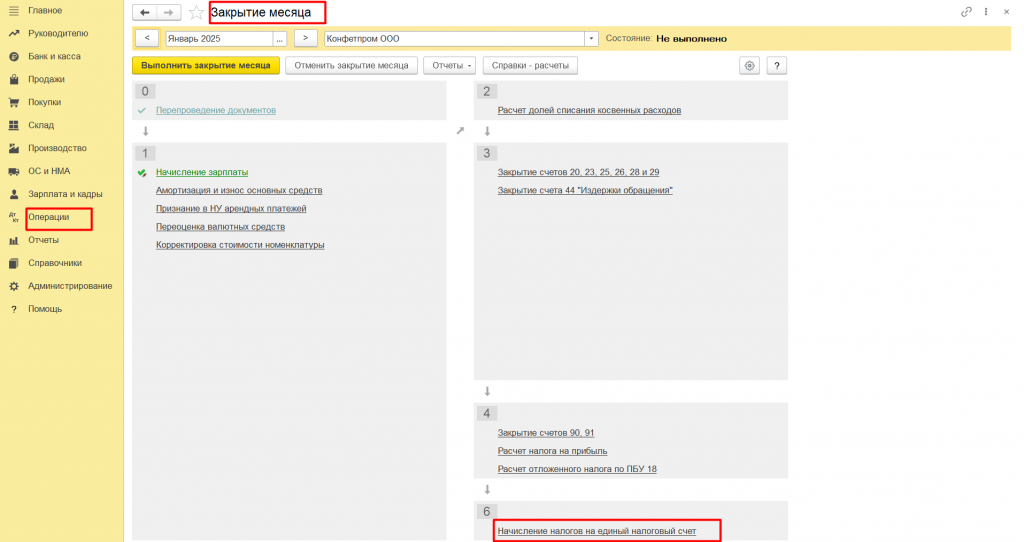This screenshot has width=1024, height=542.
Task: Open Расчет налога на прибыль link
Action: pos(552,451)
